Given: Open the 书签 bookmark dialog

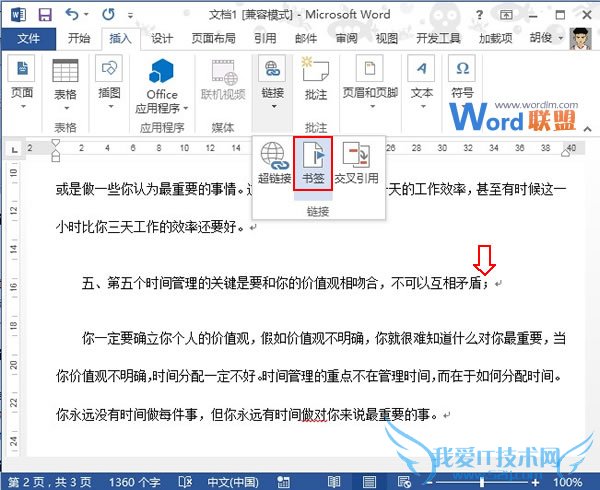Looking at the screenshot, I should click(313, 164).
